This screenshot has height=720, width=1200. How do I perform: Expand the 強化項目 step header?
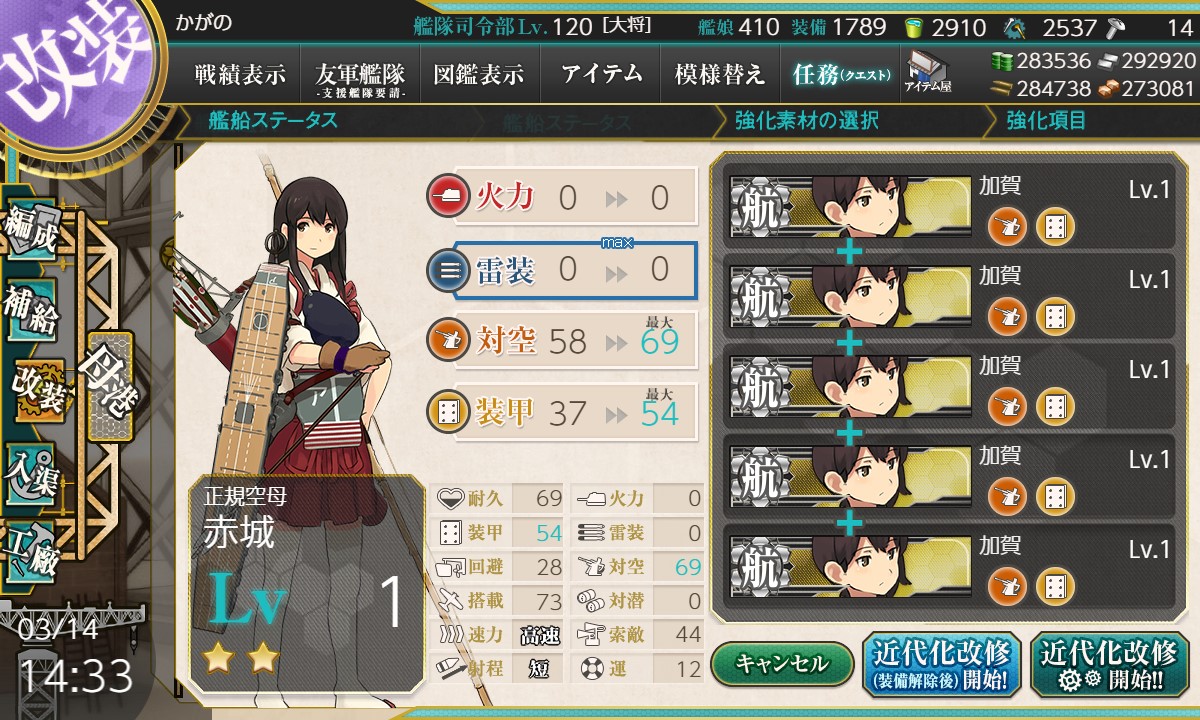[1046, 121]
